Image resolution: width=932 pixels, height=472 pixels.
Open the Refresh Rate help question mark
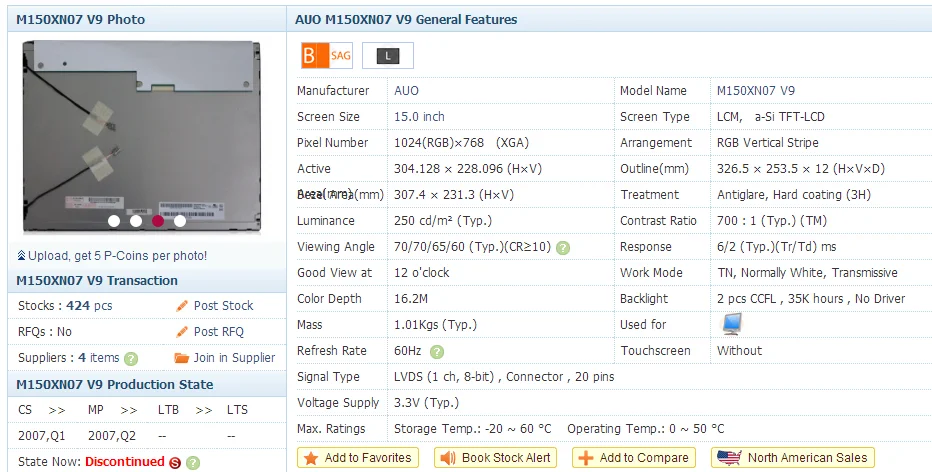click(x=437, y=351)
